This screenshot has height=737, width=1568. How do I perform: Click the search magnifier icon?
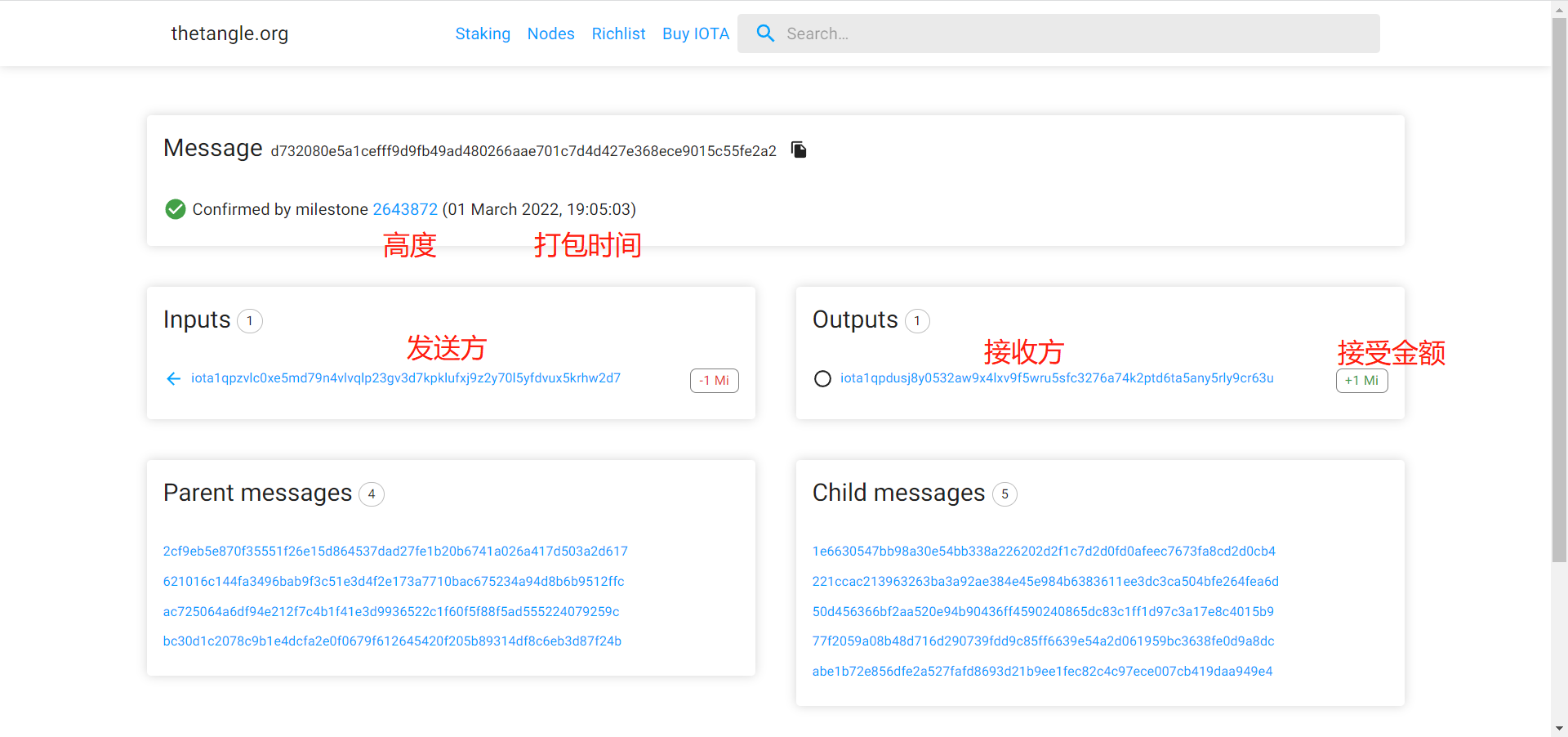pos(765,33)
